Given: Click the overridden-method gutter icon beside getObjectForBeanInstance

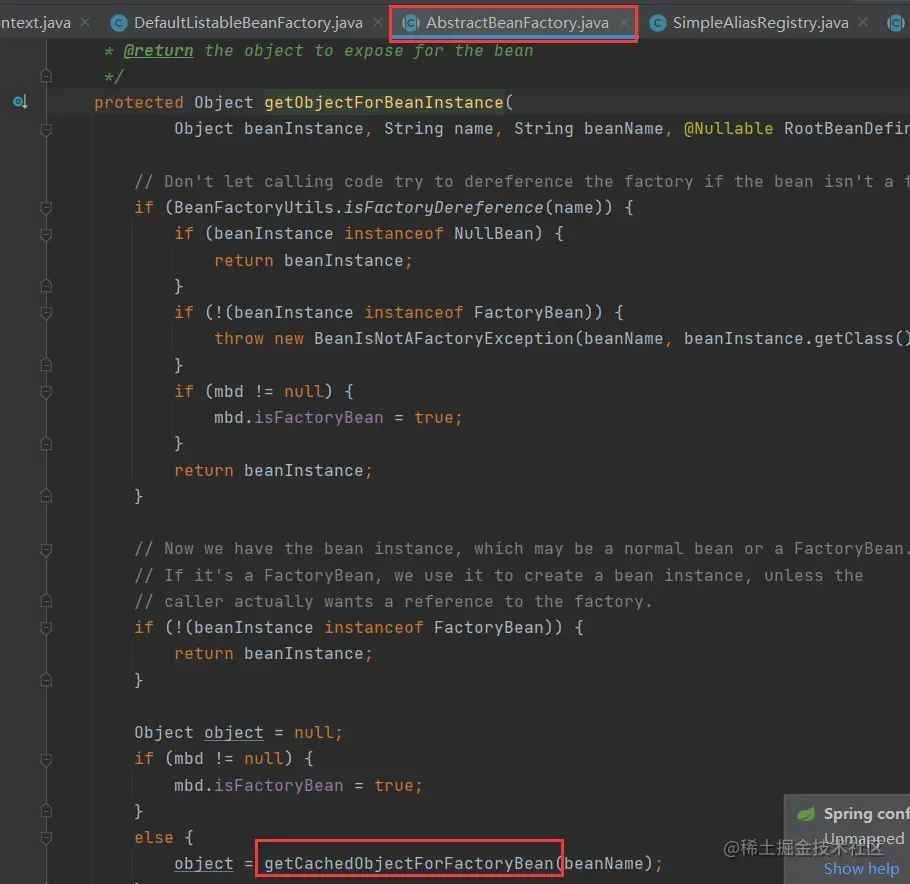Looking at the screenshot, I should (x=20, y=103).
